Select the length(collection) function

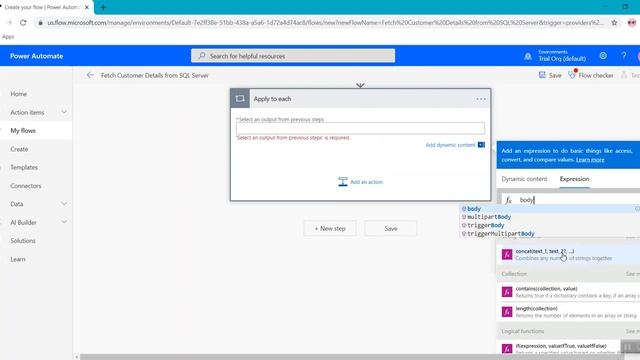[568, 312]
